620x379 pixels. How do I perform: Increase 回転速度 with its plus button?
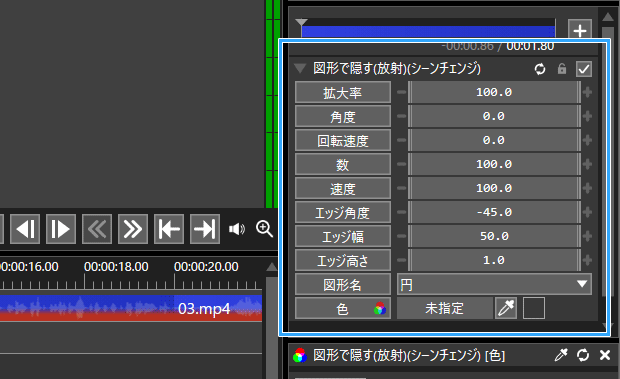(587, 140)
